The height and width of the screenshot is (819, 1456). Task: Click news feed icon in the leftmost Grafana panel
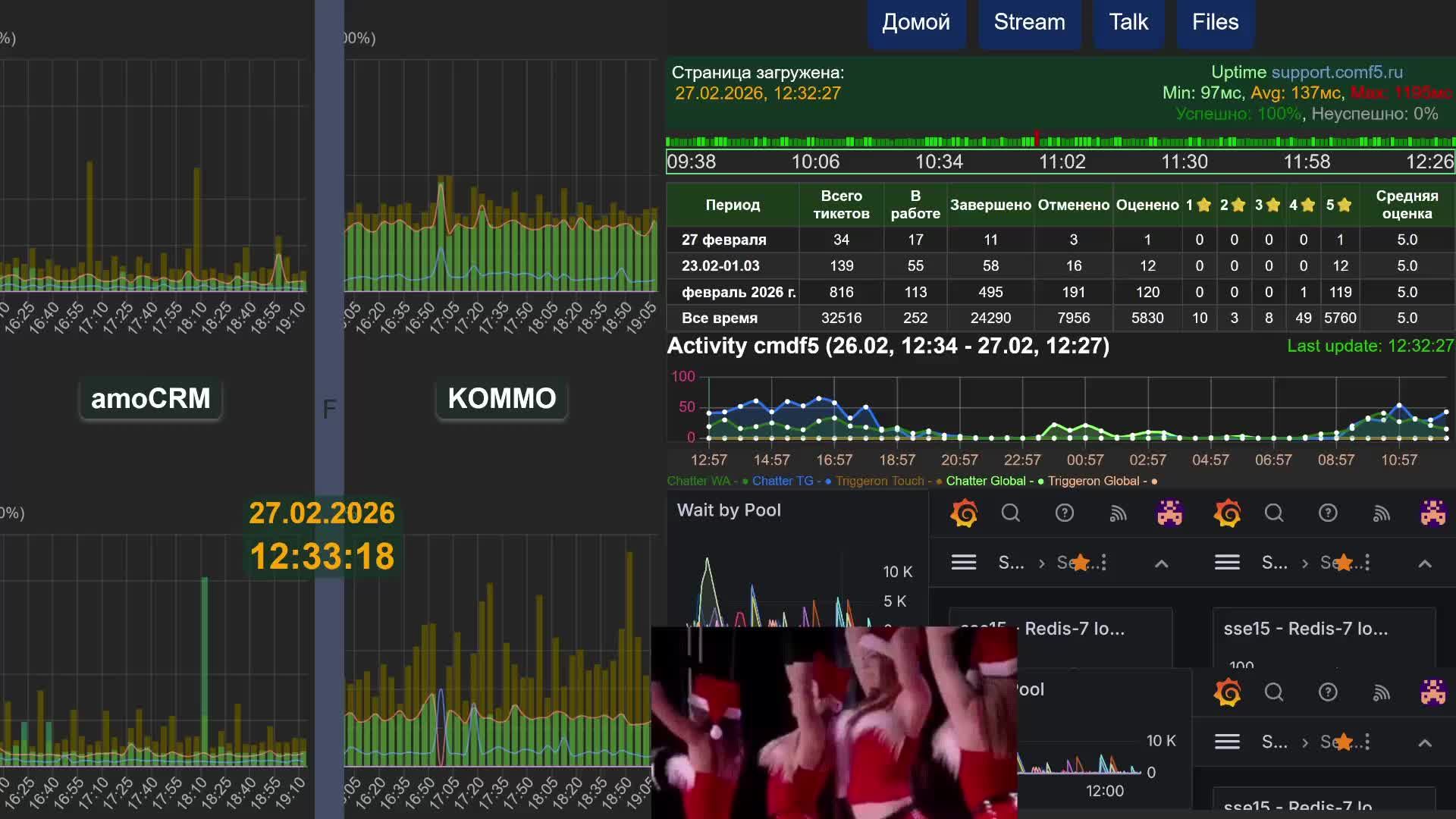(1118, 513)
